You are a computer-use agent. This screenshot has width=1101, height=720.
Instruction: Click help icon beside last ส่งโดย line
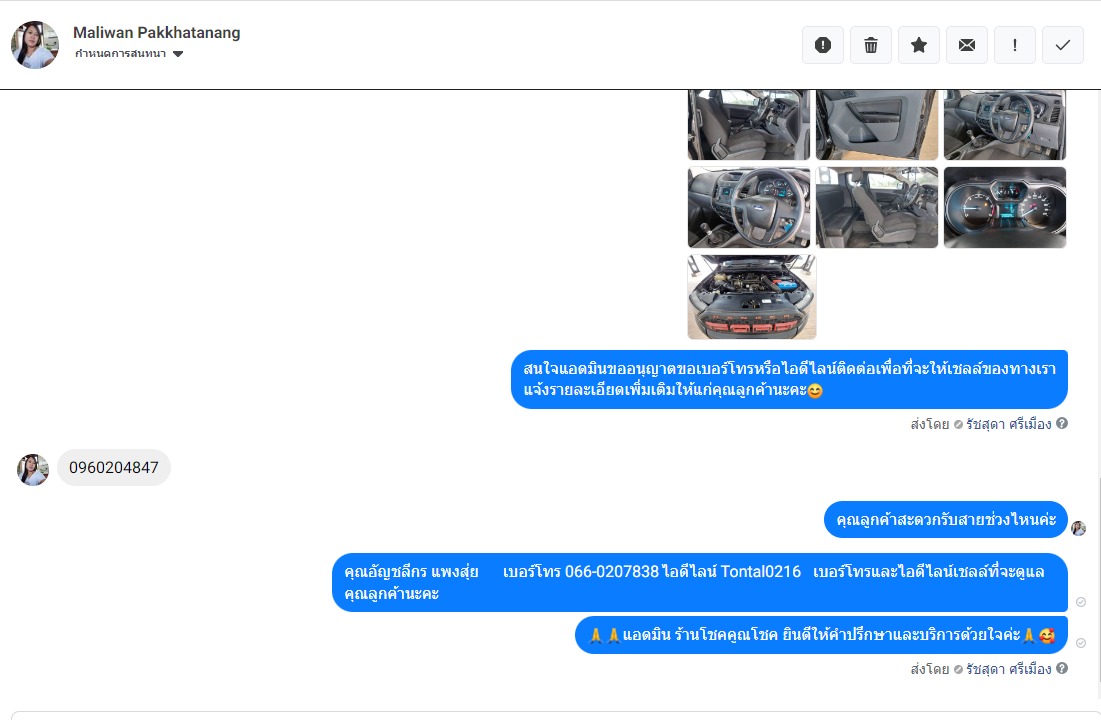[1062, 668]
